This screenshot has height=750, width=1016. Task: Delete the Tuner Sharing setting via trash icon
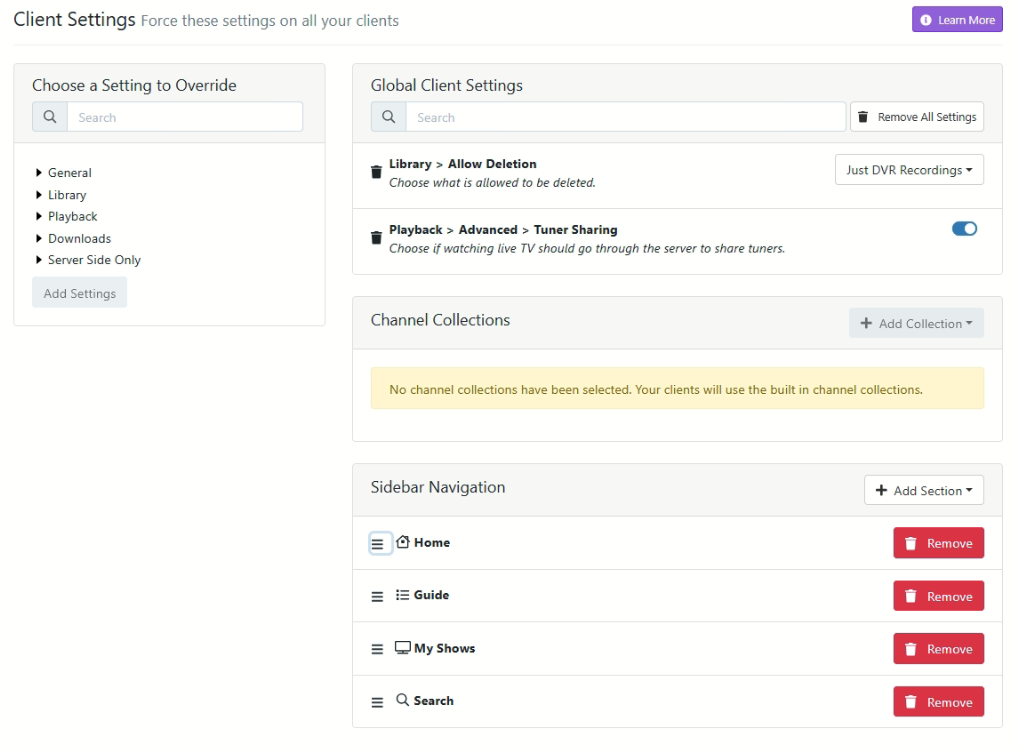(376, 238)
